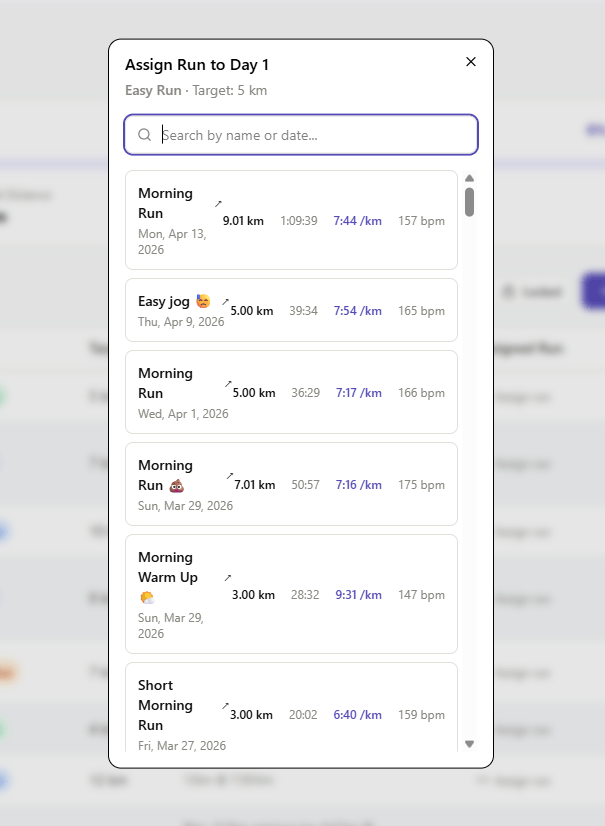Click the Assign Run to Day 1 heading

coord(197,65)
